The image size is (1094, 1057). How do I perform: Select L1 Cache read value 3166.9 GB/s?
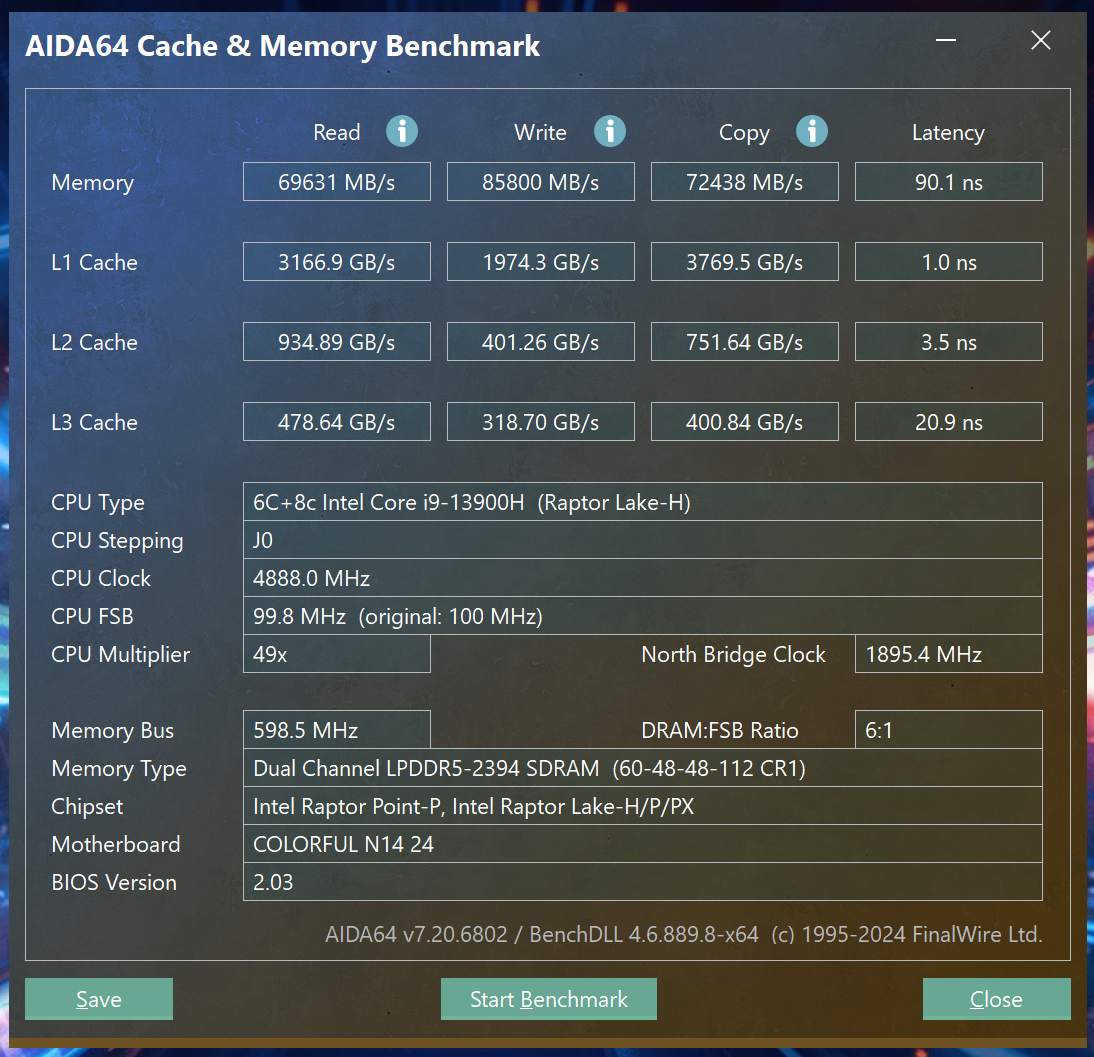(337, 262)
